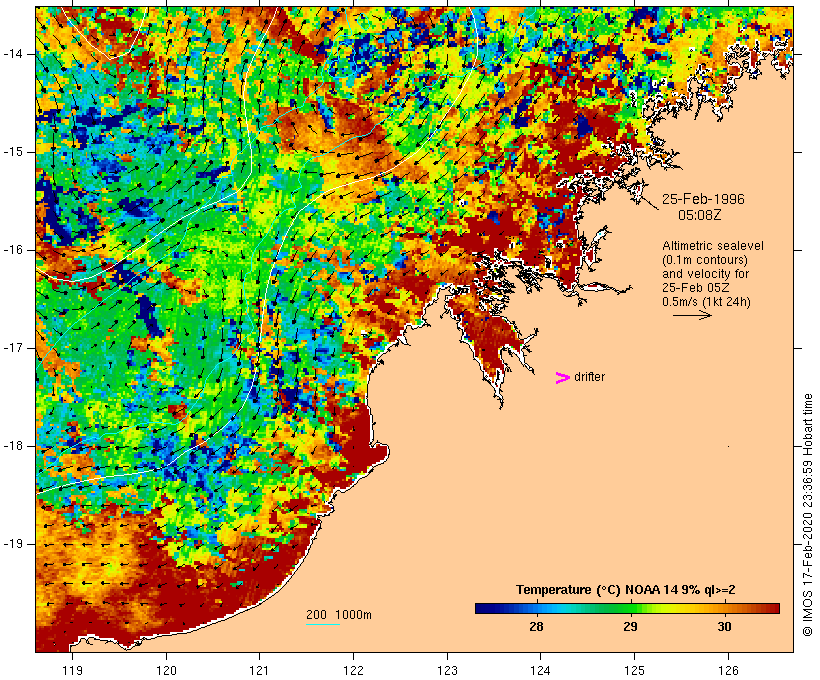Viewport: 820px width, 680px height.
Task: Click latitude label '-15'
Action: tap(13, 152)
